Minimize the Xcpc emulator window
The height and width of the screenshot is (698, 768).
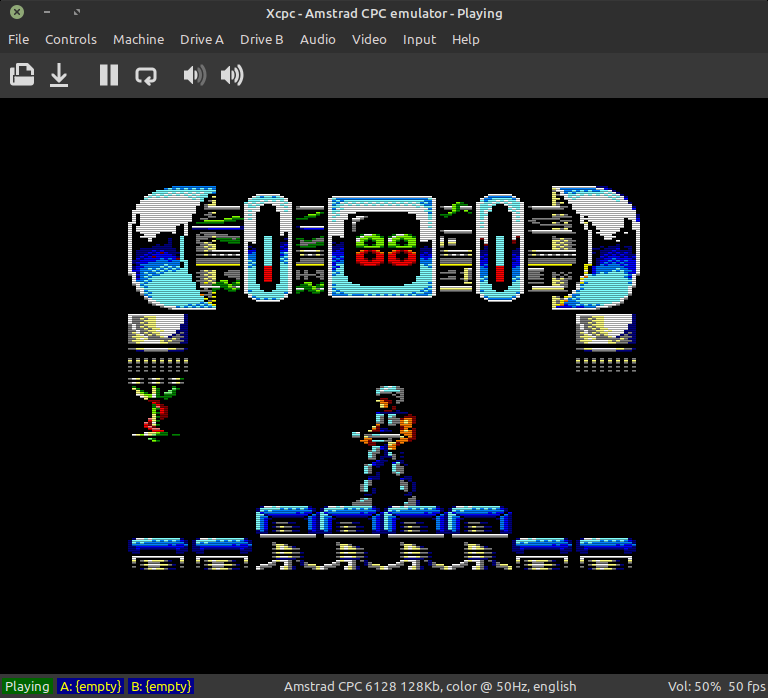pos(47,12)
